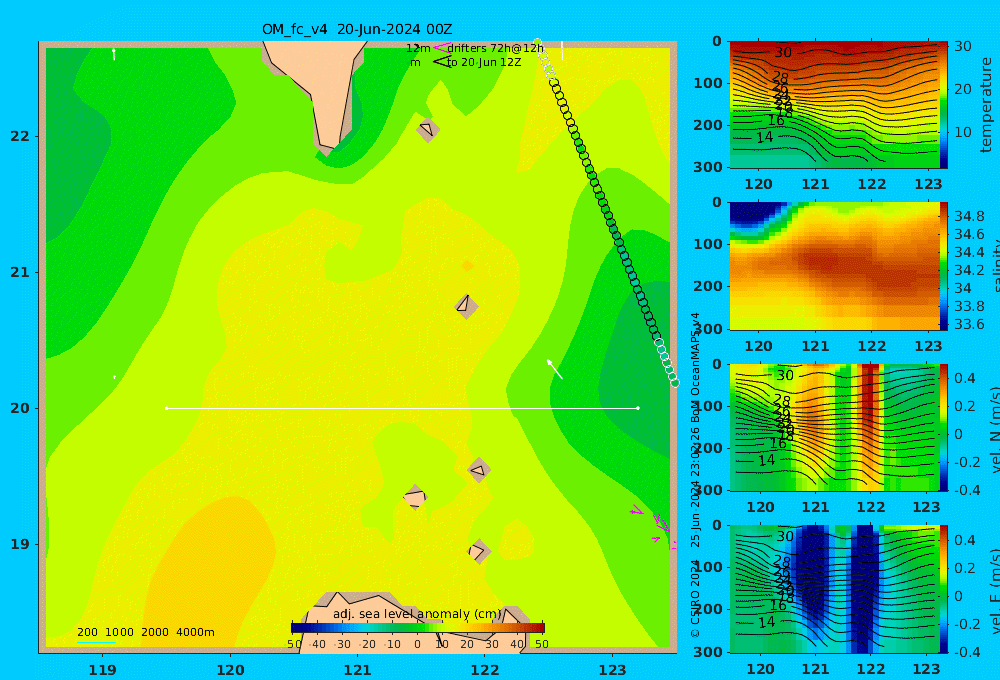The image size is (1000, 680).
Task: Open the temperature depth section plot
Action: tap(834, 105)
